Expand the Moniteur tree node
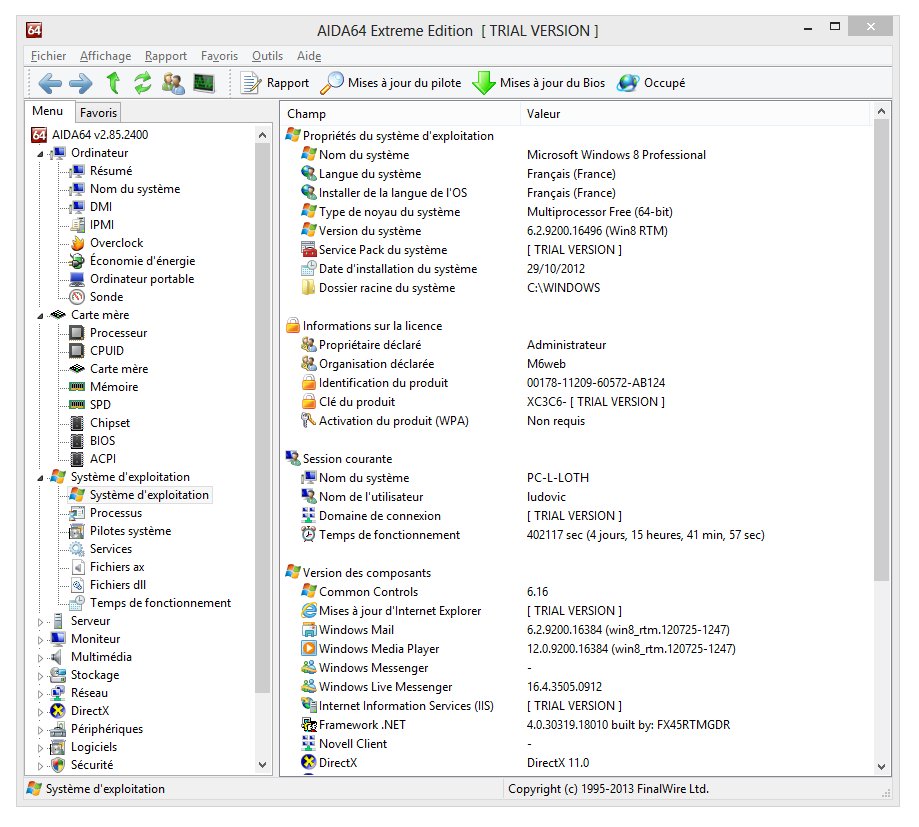Image resolution: width=919 pixels, height=827 pixels. click(x=40, y=640)
